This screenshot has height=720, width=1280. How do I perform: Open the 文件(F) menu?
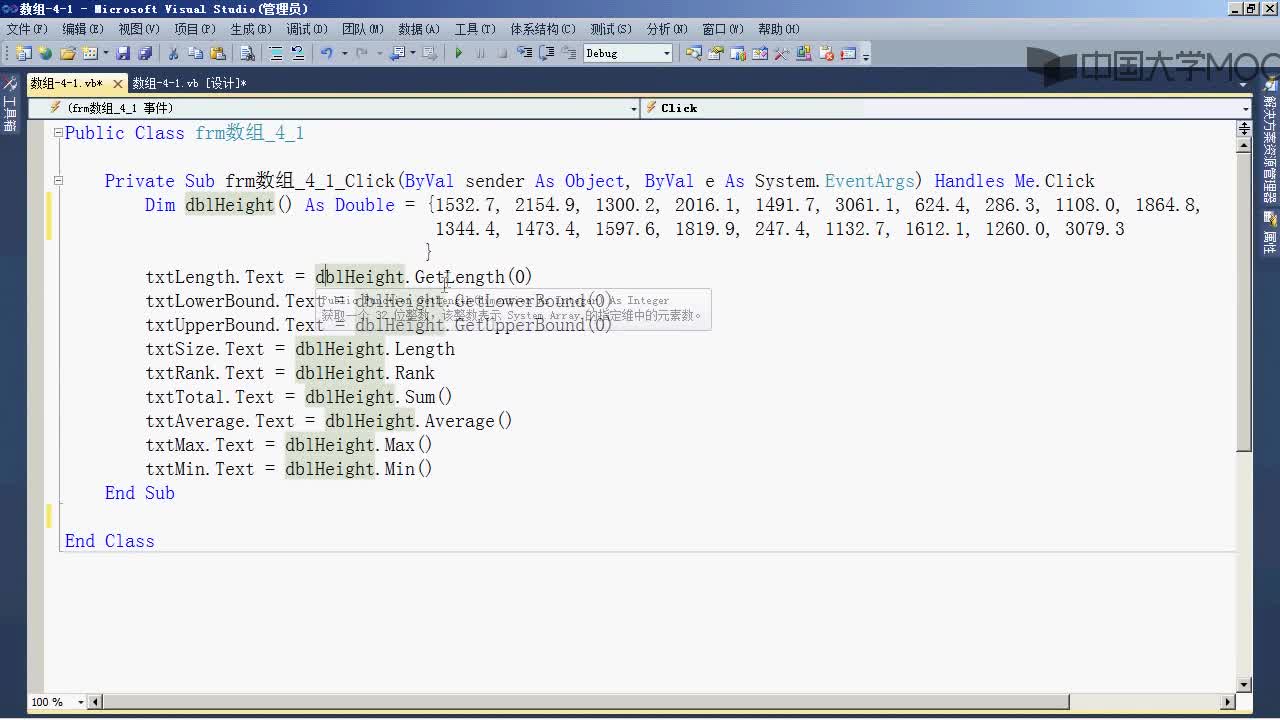tap(27, 29)
